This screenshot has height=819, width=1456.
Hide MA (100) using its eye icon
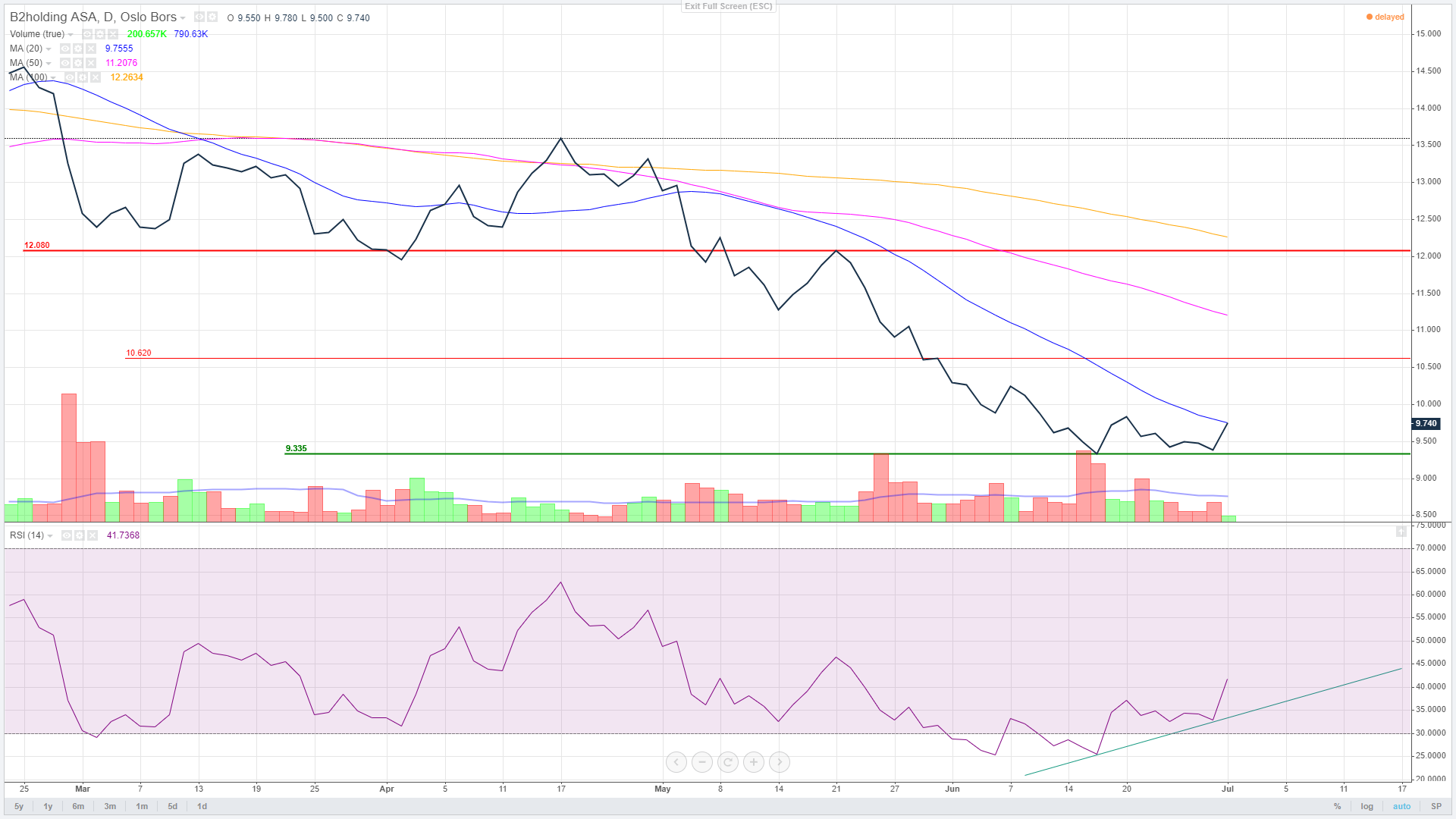(70, 77)
